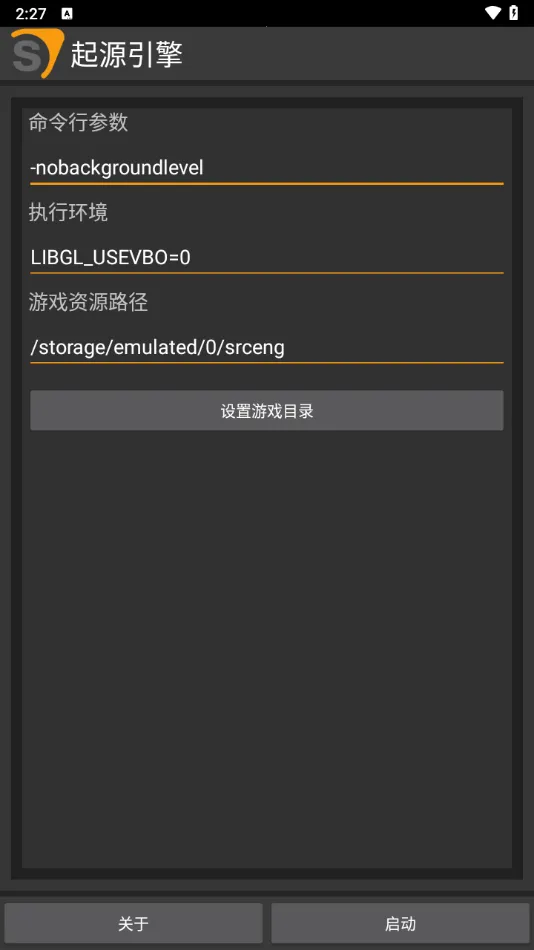Focus the /storage/emulated/0/srceng path field
534x950 pixels.
(267, 347)
